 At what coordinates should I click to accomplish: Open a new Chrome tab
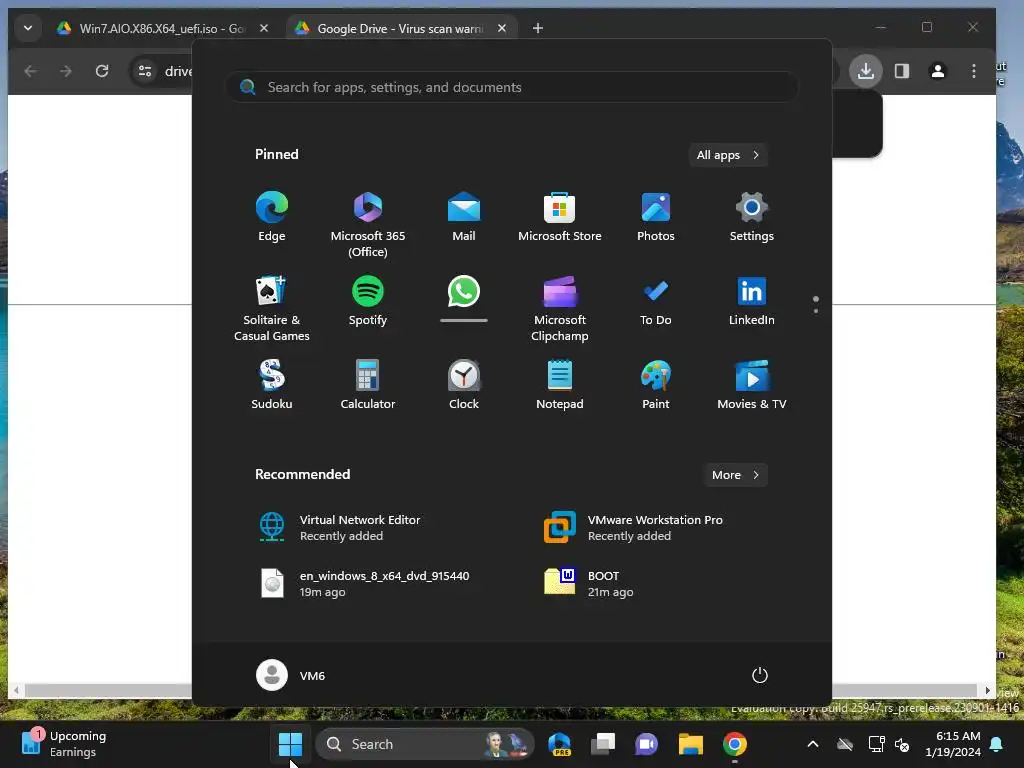[x=537, y=28]
